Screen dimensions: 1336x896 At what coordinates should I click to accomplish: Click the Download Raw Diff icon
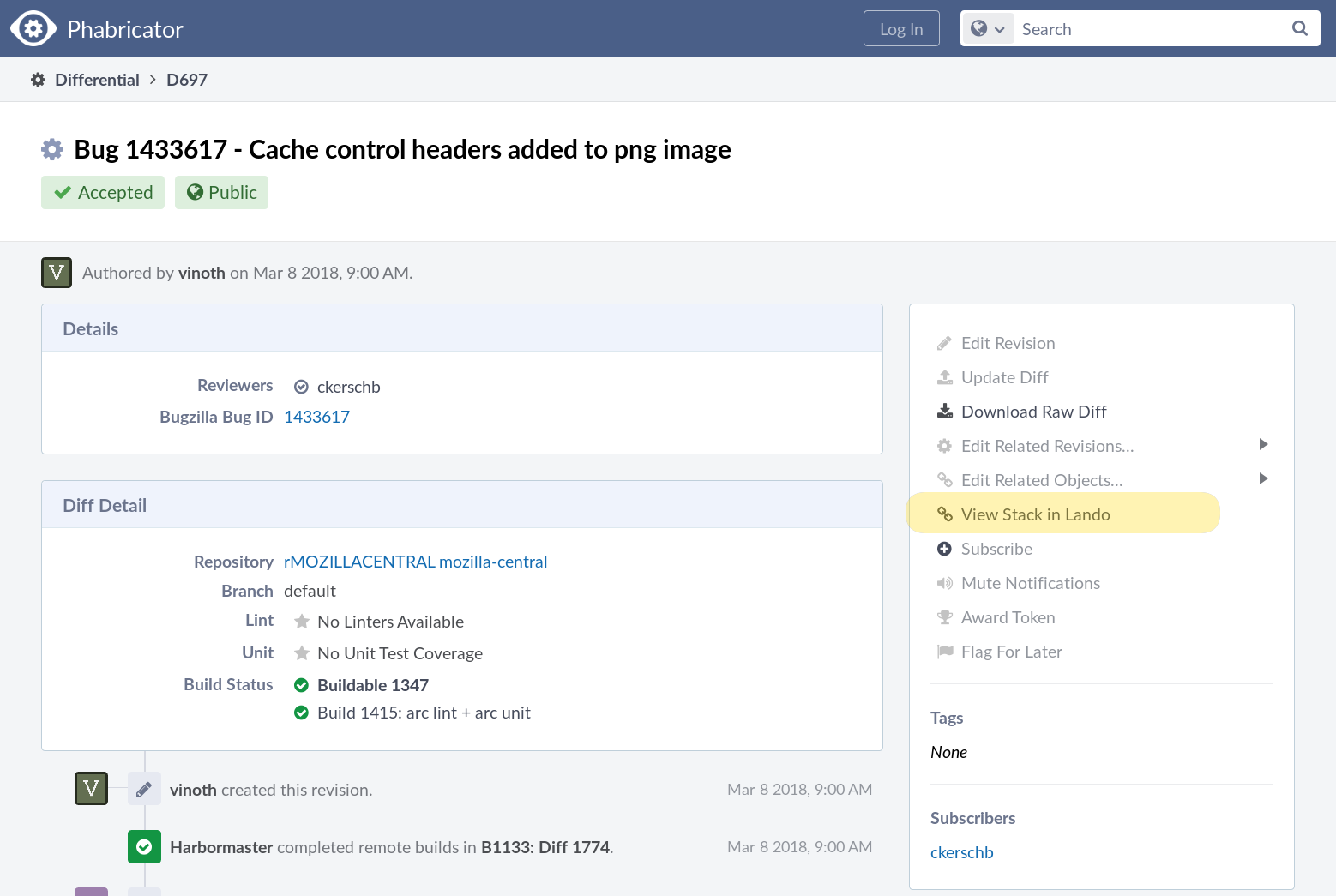pyautogui.click(x=944, y=412)
